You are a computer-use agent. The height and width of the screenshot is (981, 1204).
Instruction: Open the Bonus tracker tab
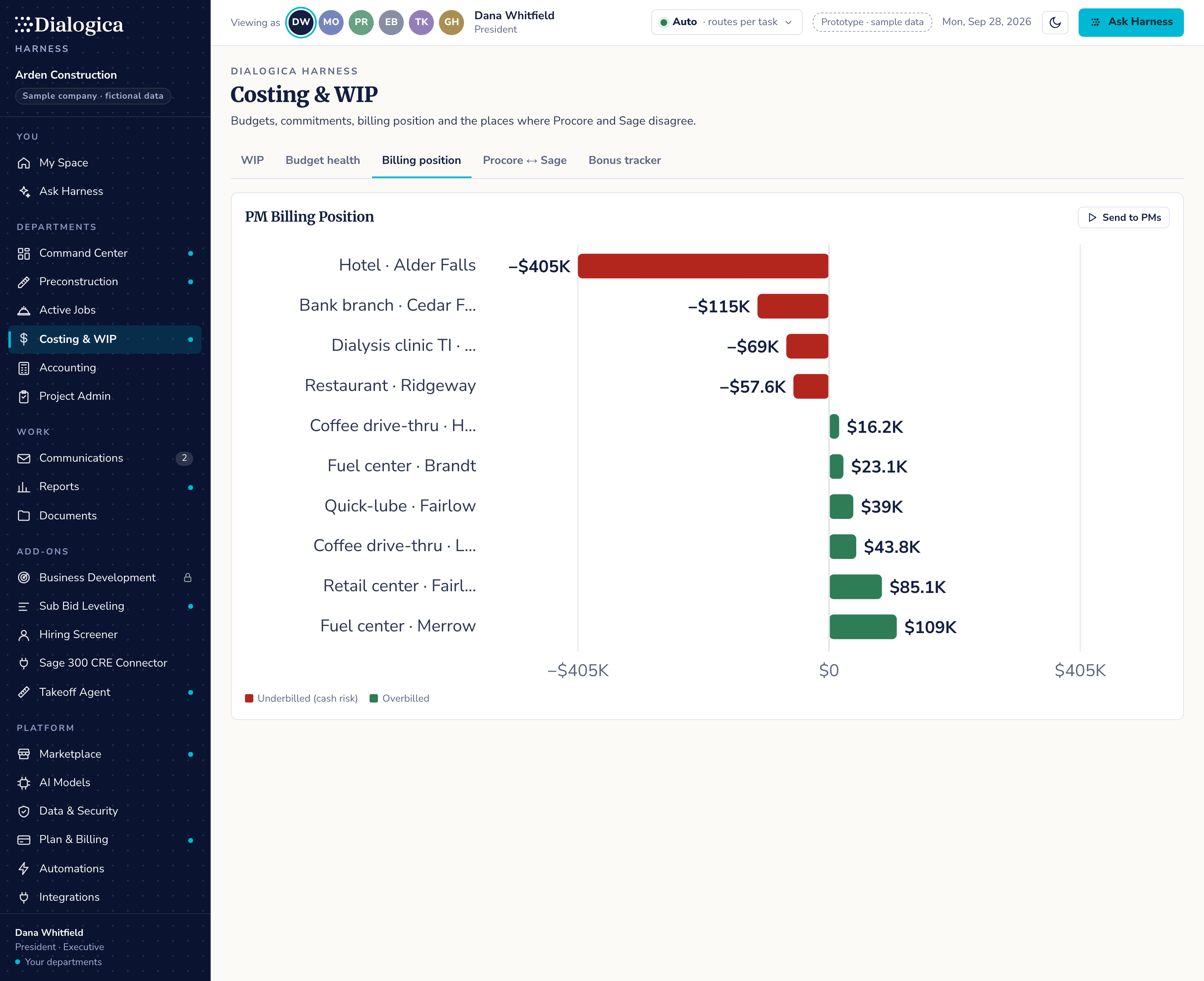(624, 161)
